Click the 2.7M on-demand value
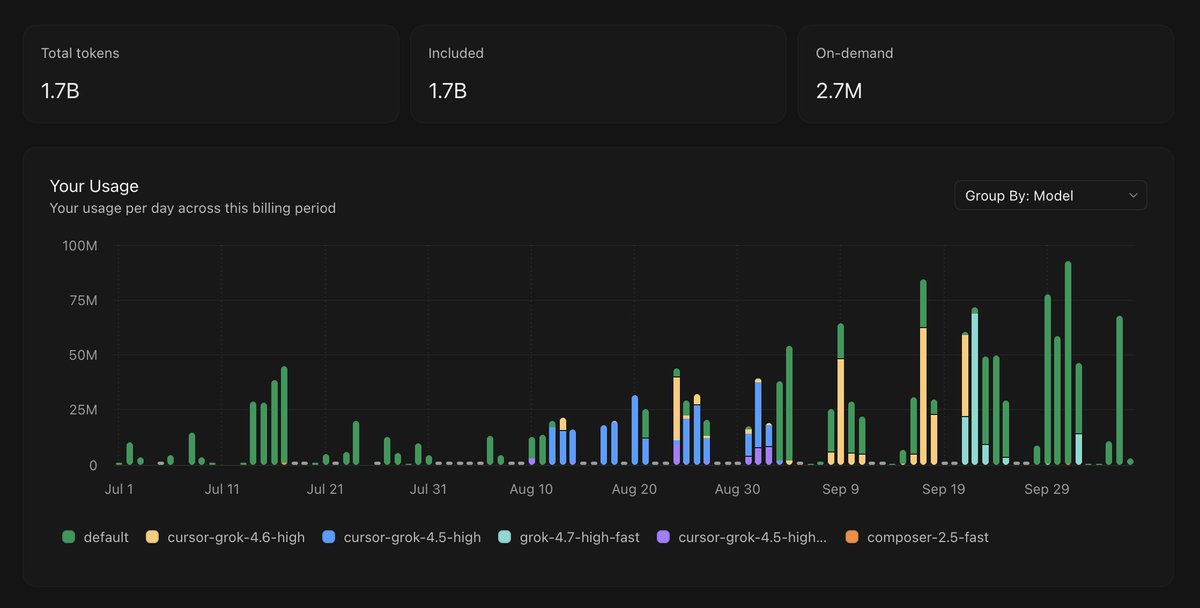The image size is (1200, 608). [x=838, y=91]
